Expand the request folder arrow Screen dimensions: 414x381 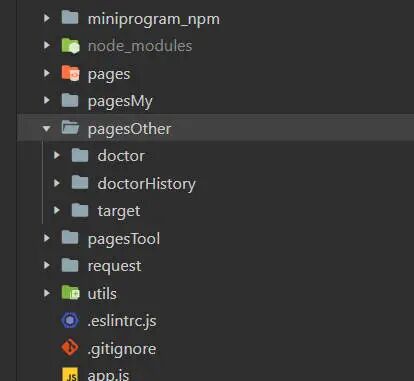point(47,265)
